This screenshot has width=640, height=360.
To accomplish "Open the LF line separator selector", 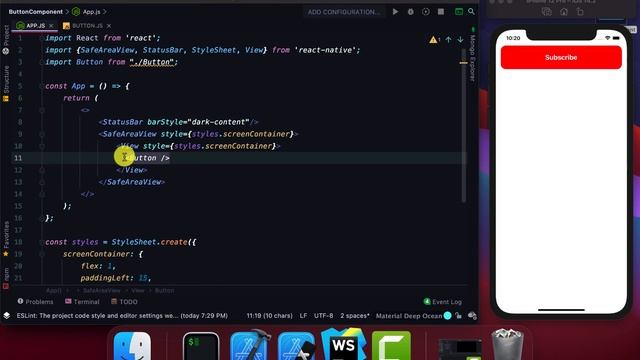I will 303,316.
